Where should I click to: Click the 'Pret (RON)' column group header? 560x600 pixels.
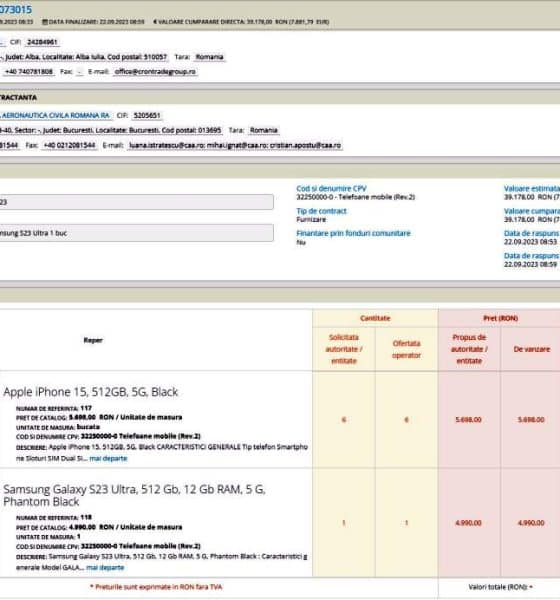coord(500,318)
